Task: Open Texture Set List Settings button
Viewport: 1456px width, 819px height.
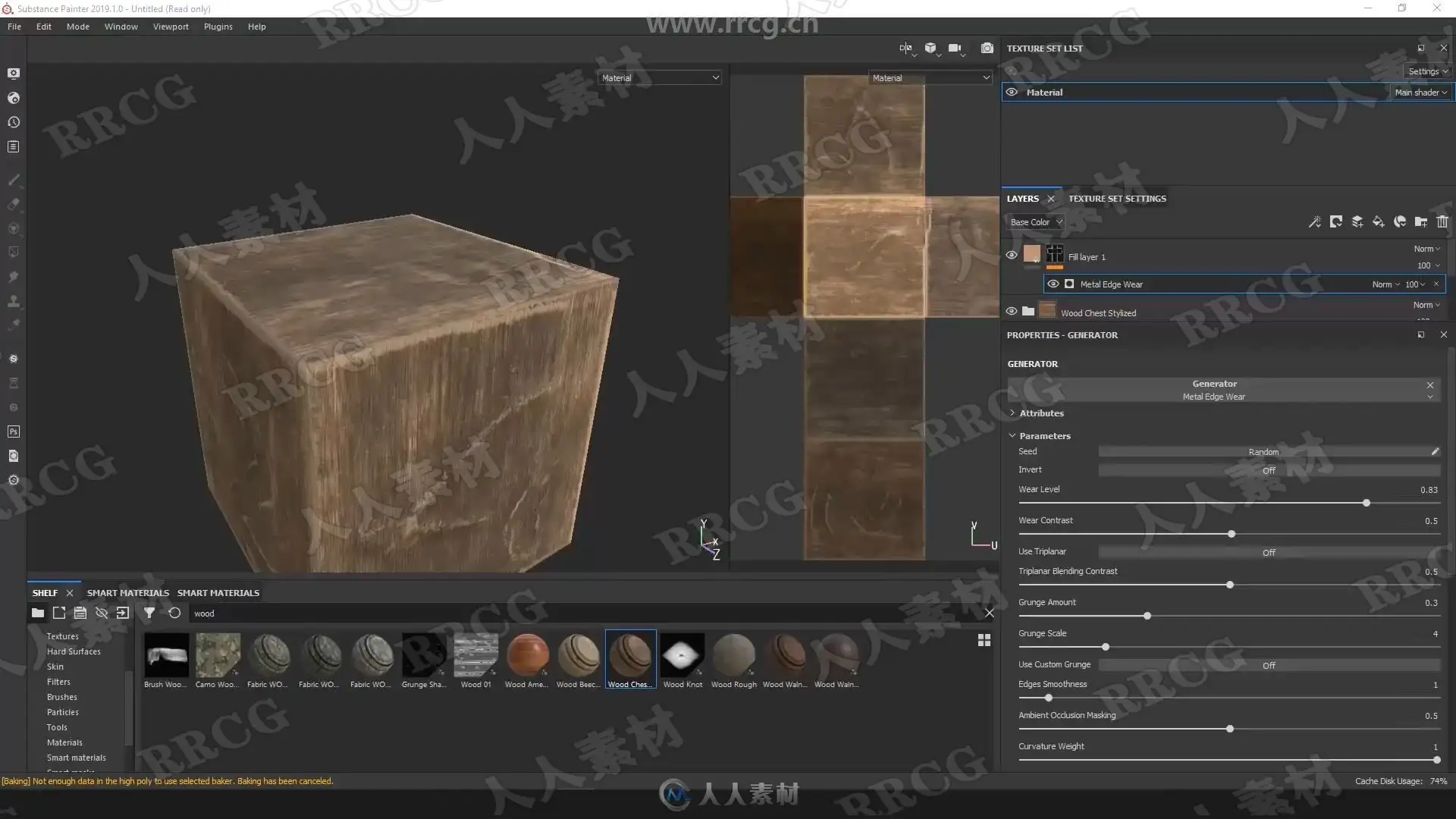Action: [x=1427, y=71]
